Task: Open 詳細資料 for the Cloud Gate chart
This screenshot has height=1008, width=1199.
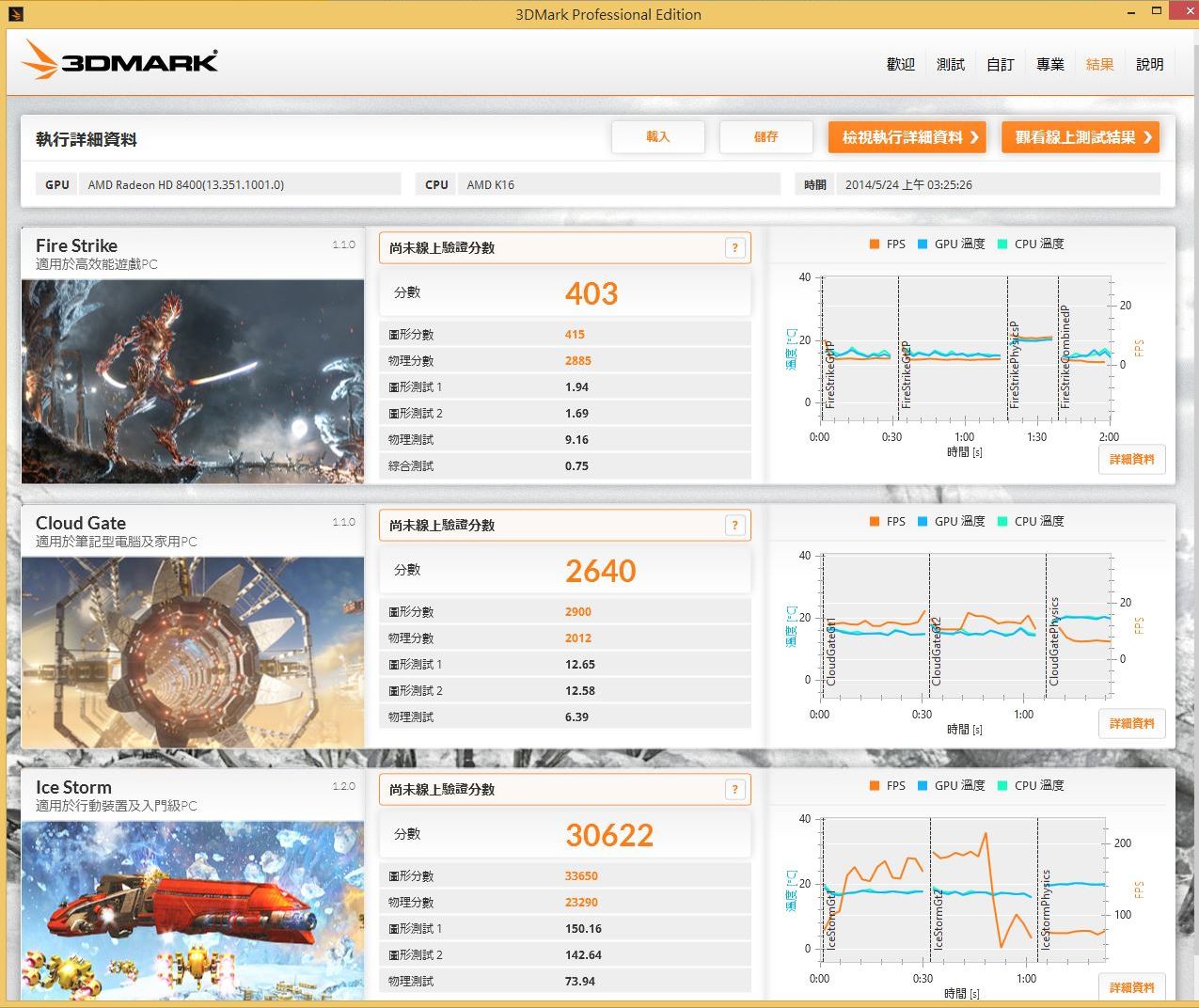Action: [x=1131, y=724]
